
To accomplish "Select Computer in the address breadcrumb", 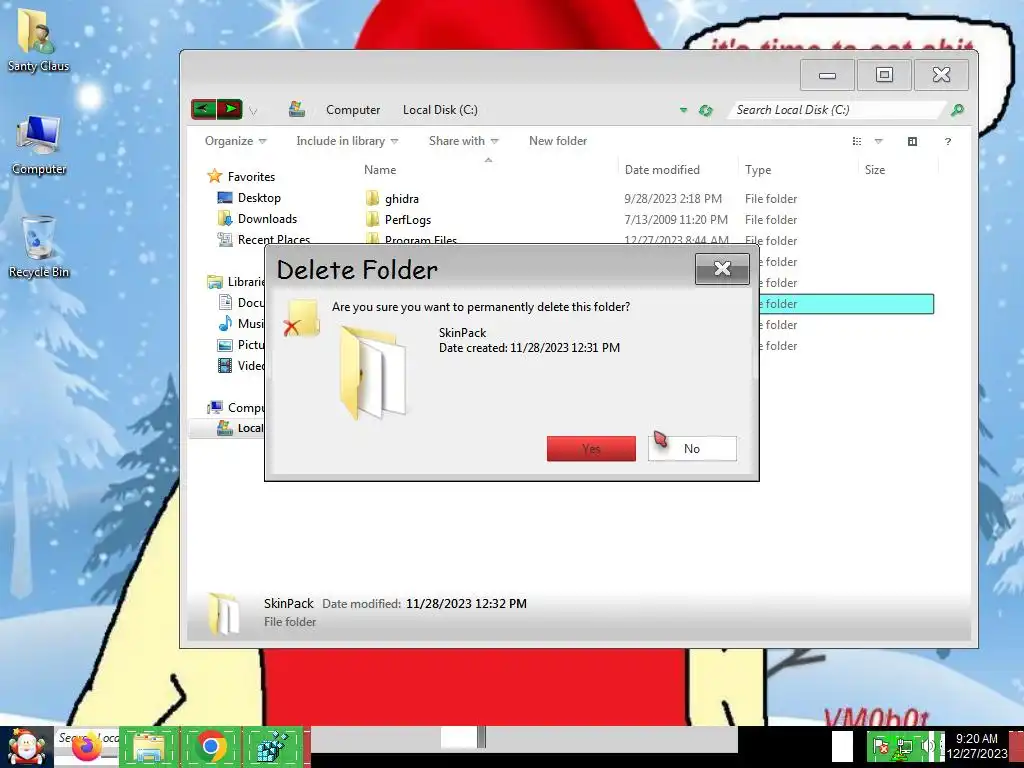I will [x=353, y=110].
